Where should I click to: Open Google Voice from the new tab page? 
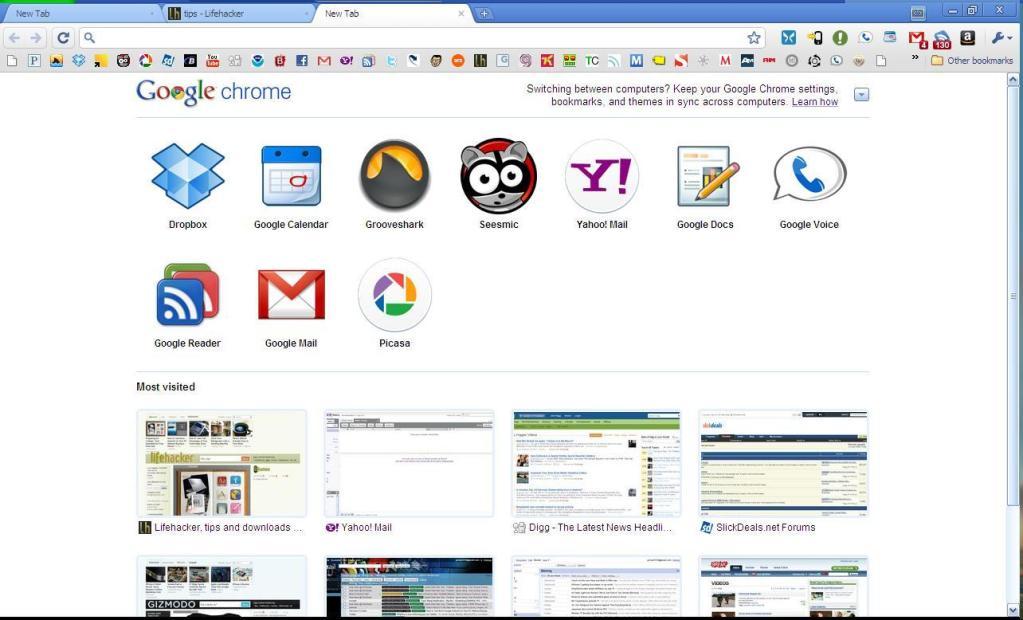point(808,176)
